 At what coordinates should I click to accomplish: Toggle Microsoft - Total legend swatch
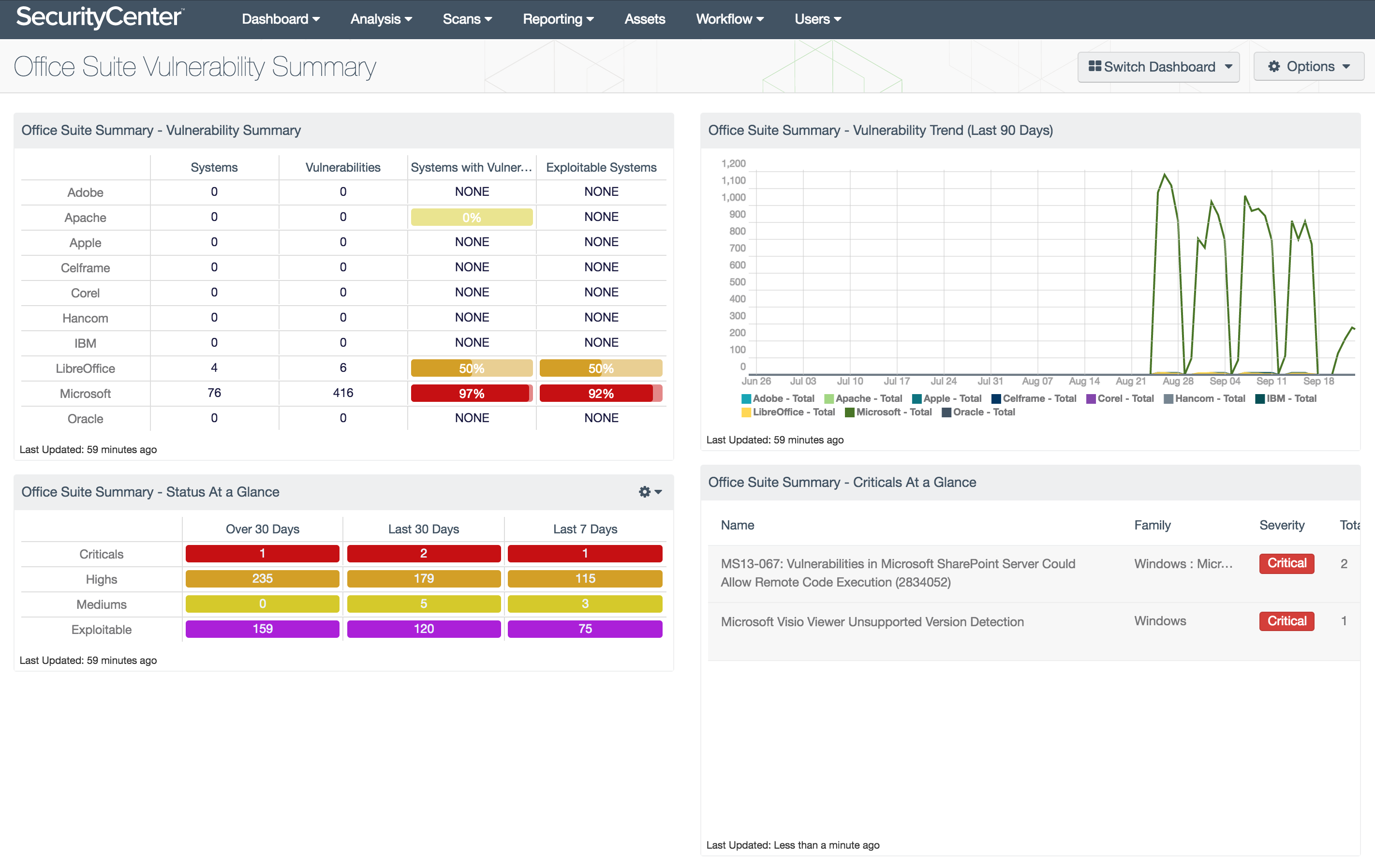point(849,412)
